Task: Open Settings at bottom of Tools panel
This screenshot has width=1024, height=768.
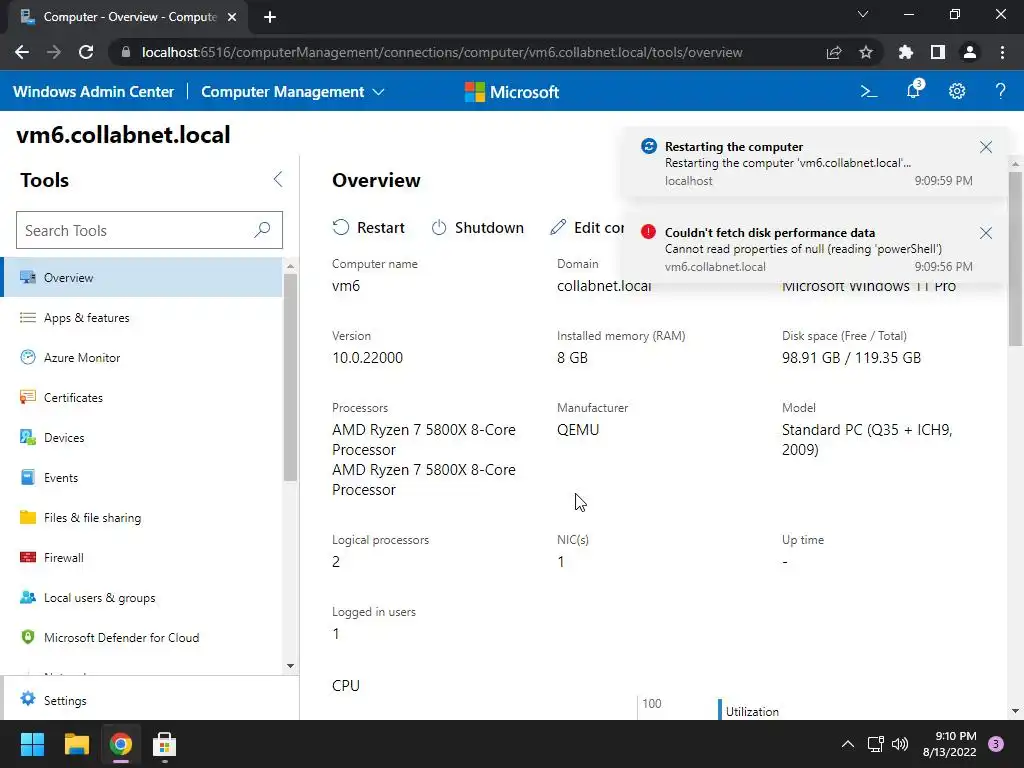Action: point(150,699)
